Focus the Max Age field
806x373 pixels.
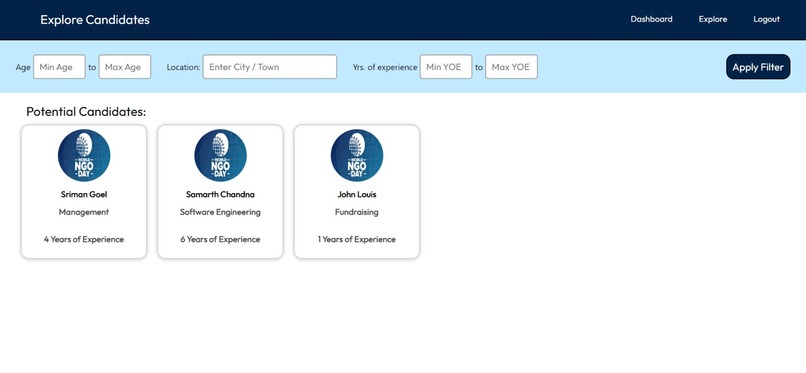(125, 67)
